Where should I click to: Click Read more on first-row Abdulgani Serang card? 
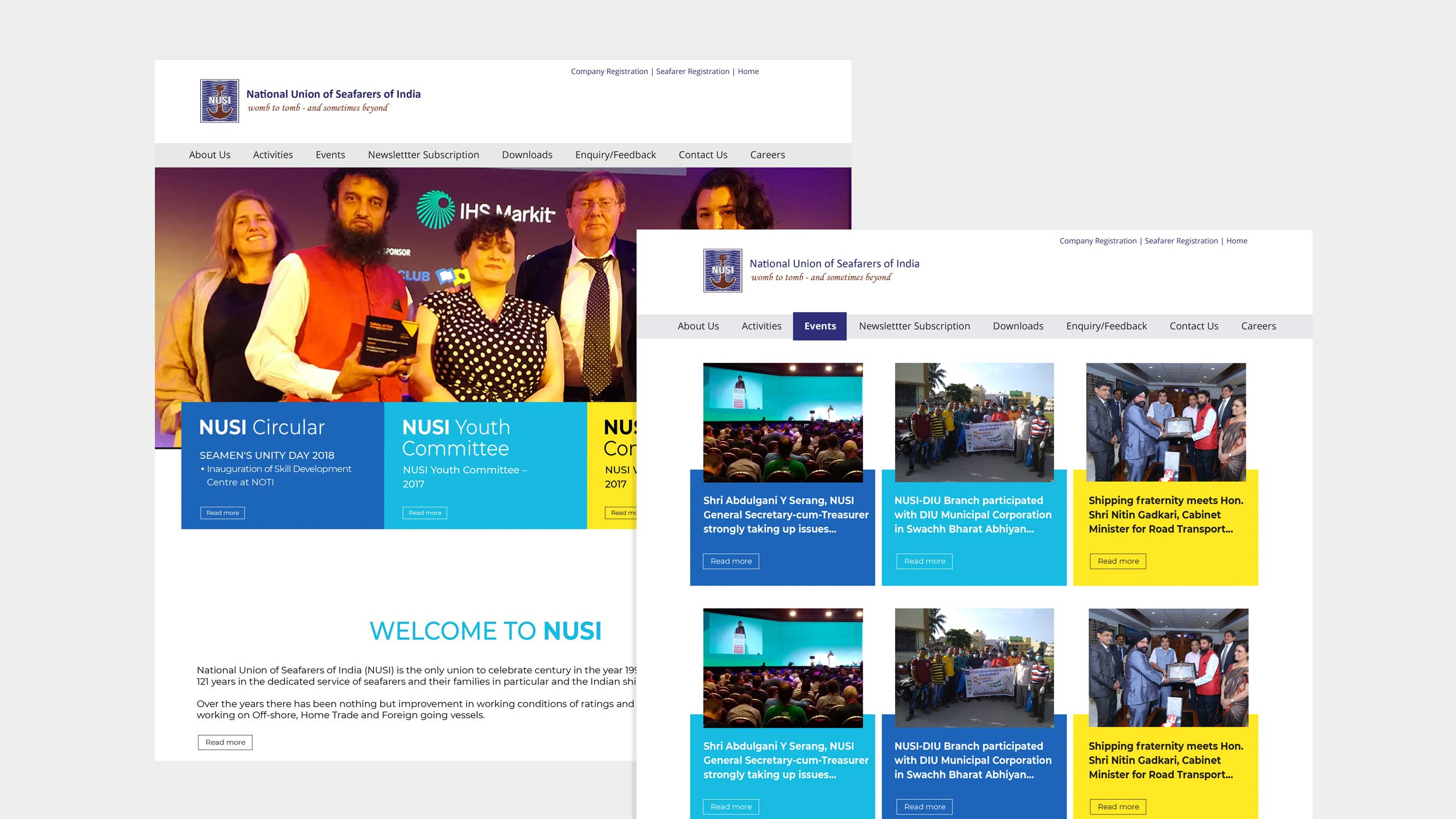pyautogui.click(x=731, y=562)
